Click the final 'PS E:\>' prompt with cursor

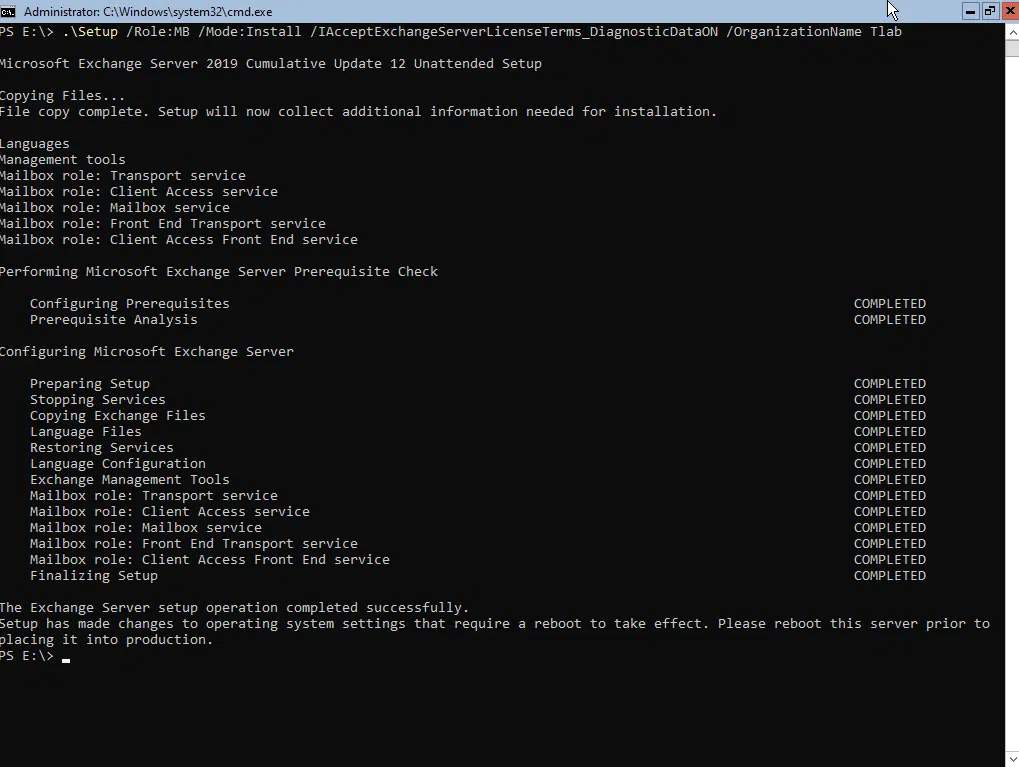[x=34, y=656]
